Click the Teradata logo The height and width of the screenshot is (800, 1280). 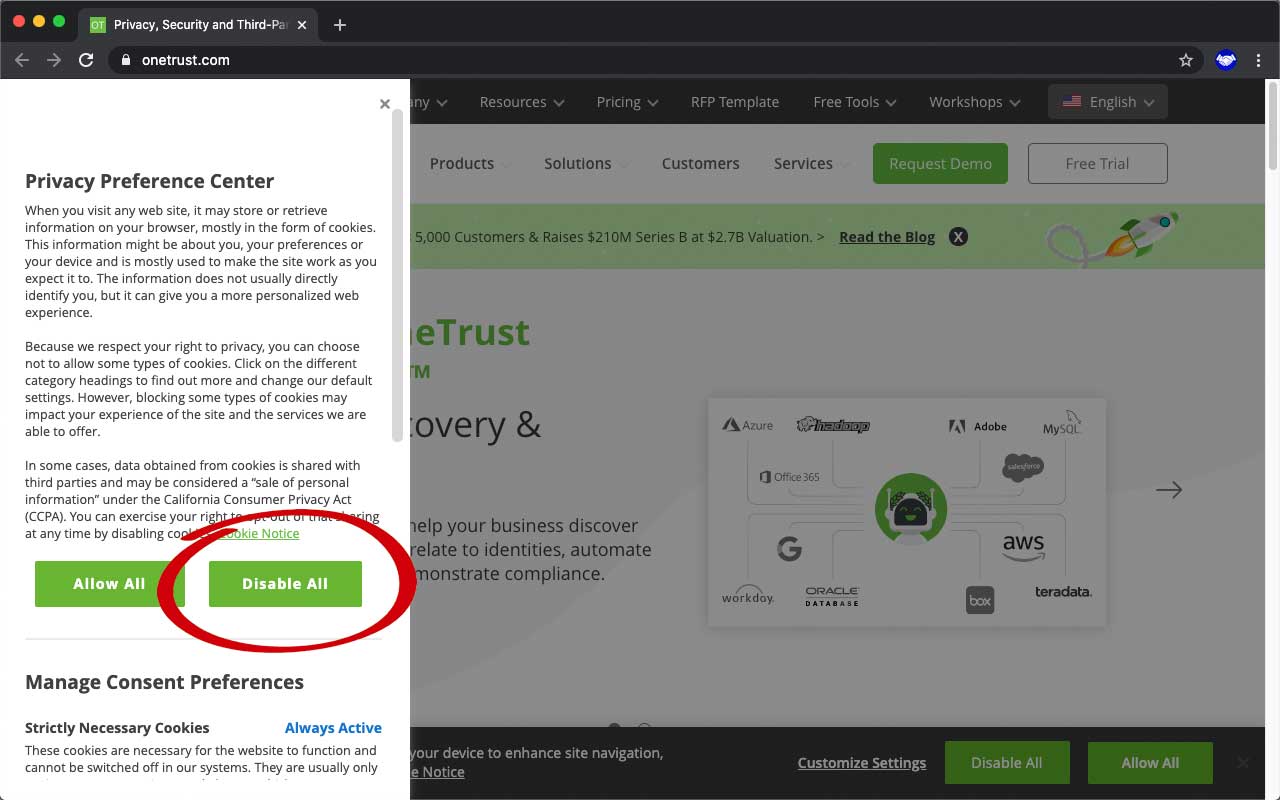pyautogui.click(x=1063, y=592)
